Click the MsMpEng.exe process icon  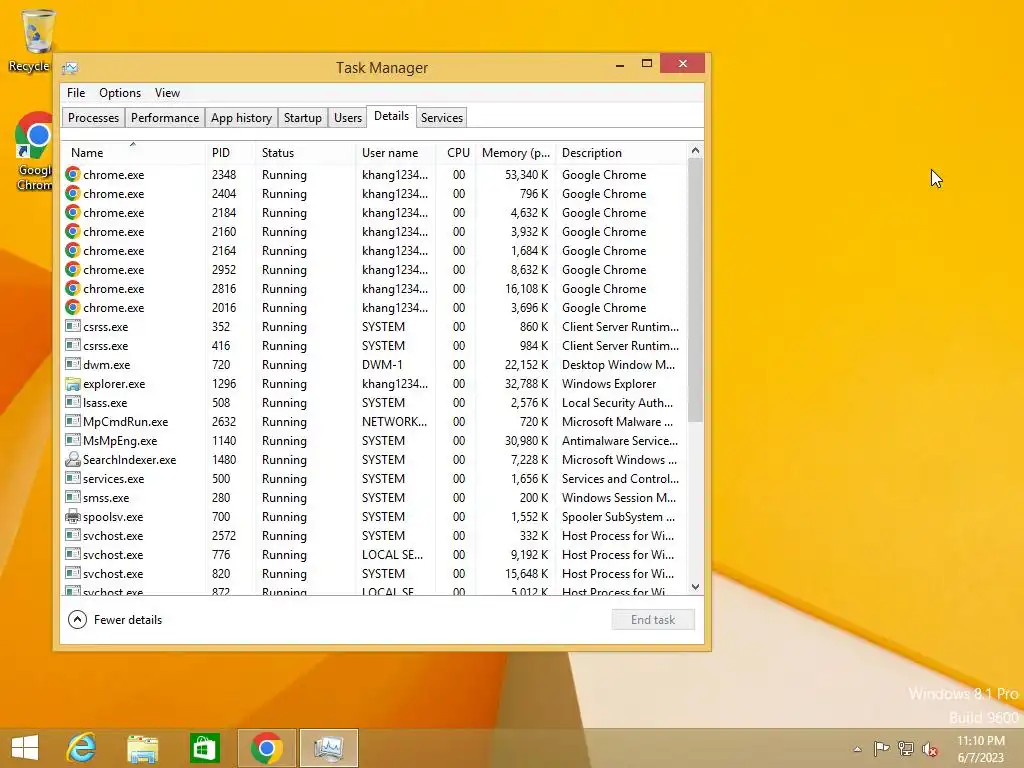[72, 440]
